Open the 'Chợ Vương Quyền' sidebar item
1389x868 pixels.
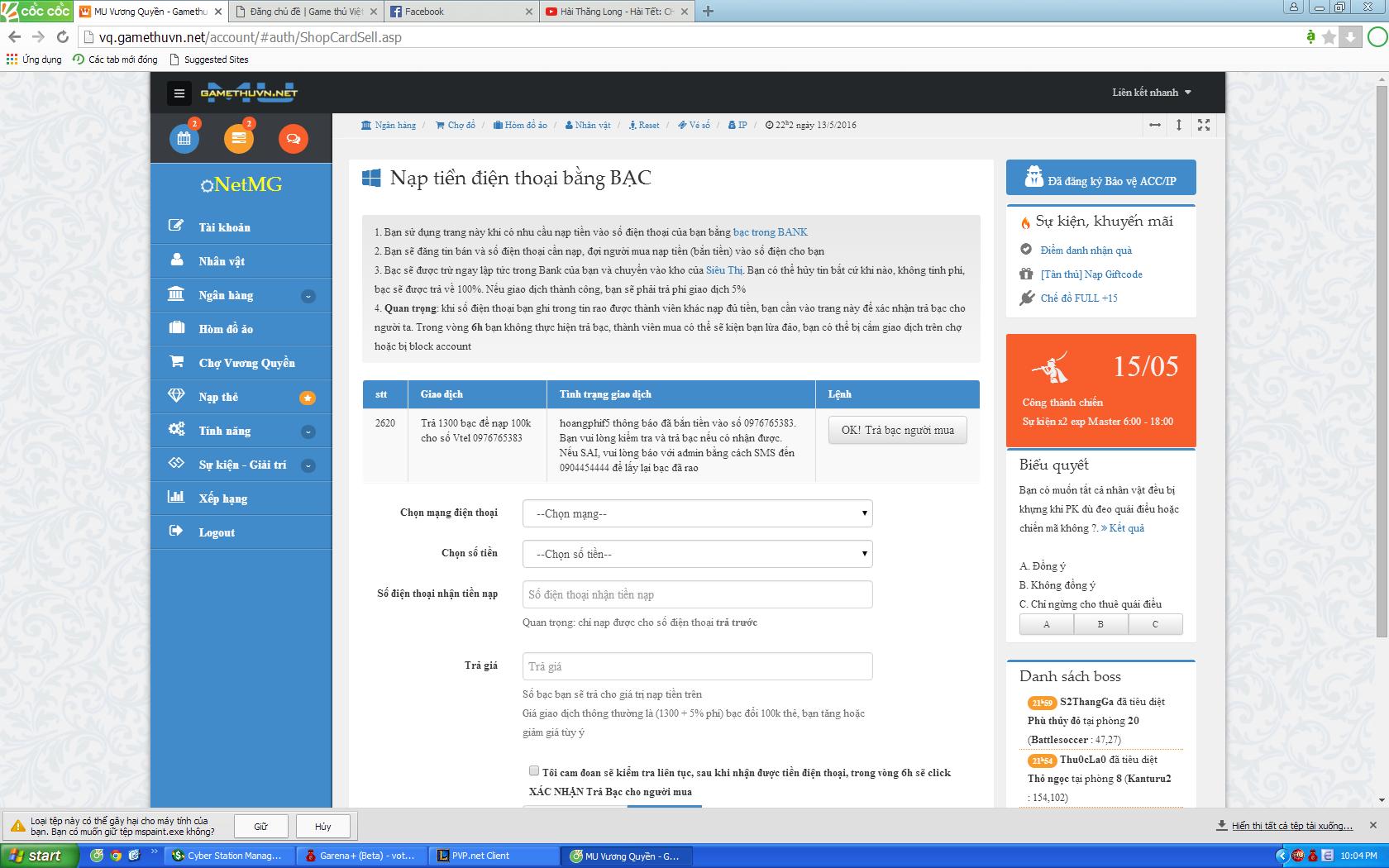246,363
